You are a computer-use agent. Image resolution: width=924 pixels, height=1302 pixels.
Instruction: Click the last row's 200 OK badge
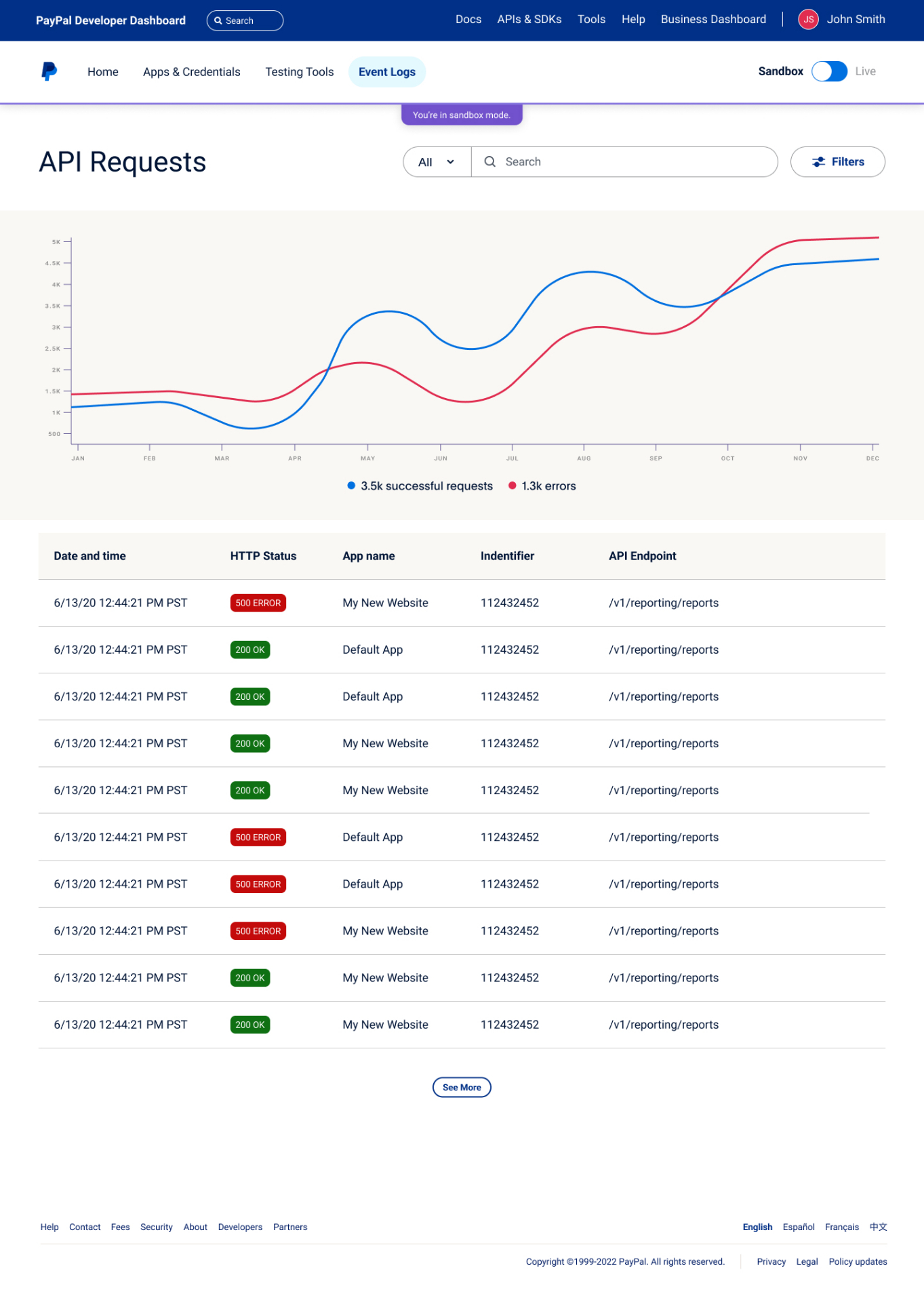(x=250, y=1025)
